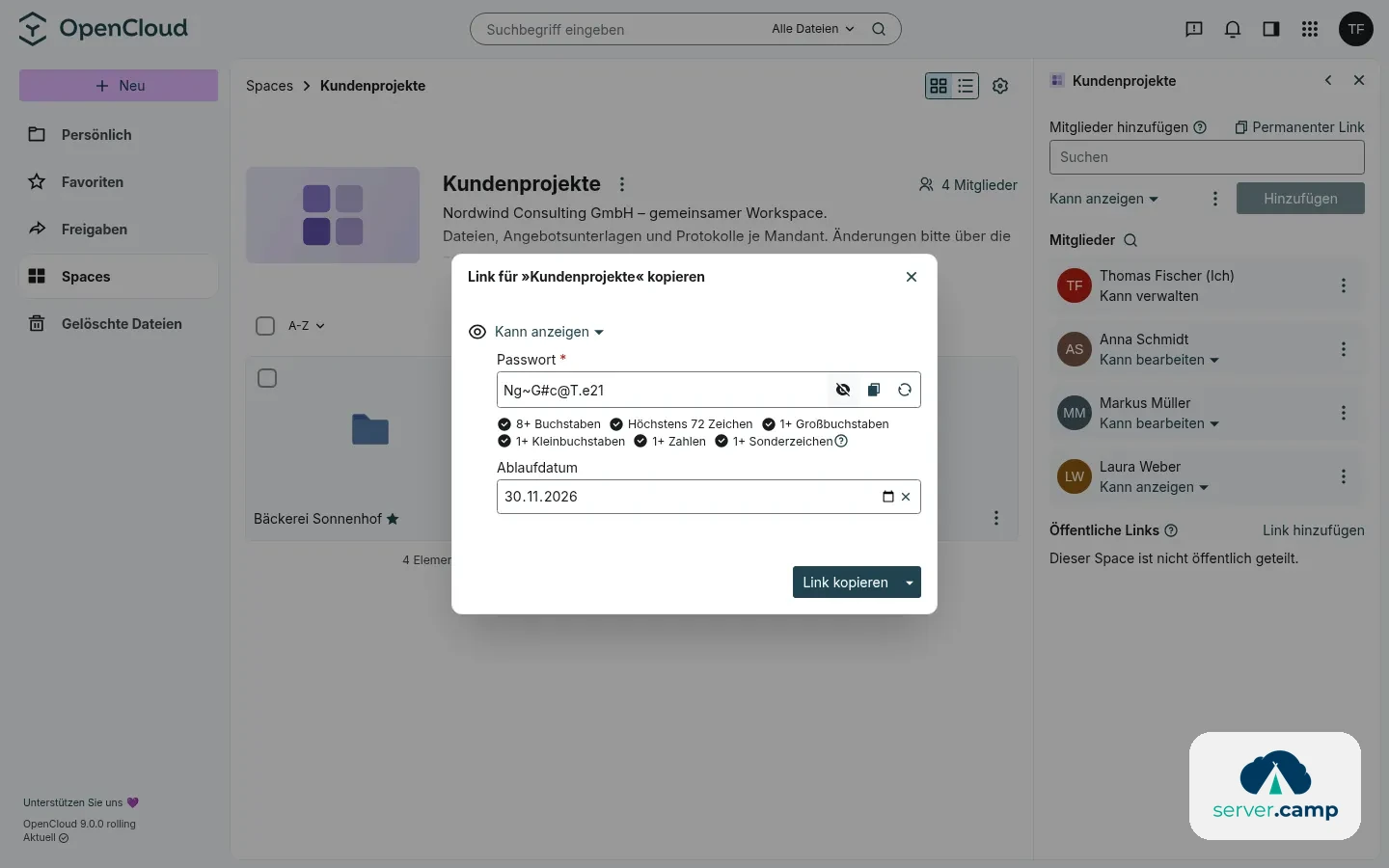Toggle password visibility in the Passwort field
1389x868 pixels.
pos(843,390)
